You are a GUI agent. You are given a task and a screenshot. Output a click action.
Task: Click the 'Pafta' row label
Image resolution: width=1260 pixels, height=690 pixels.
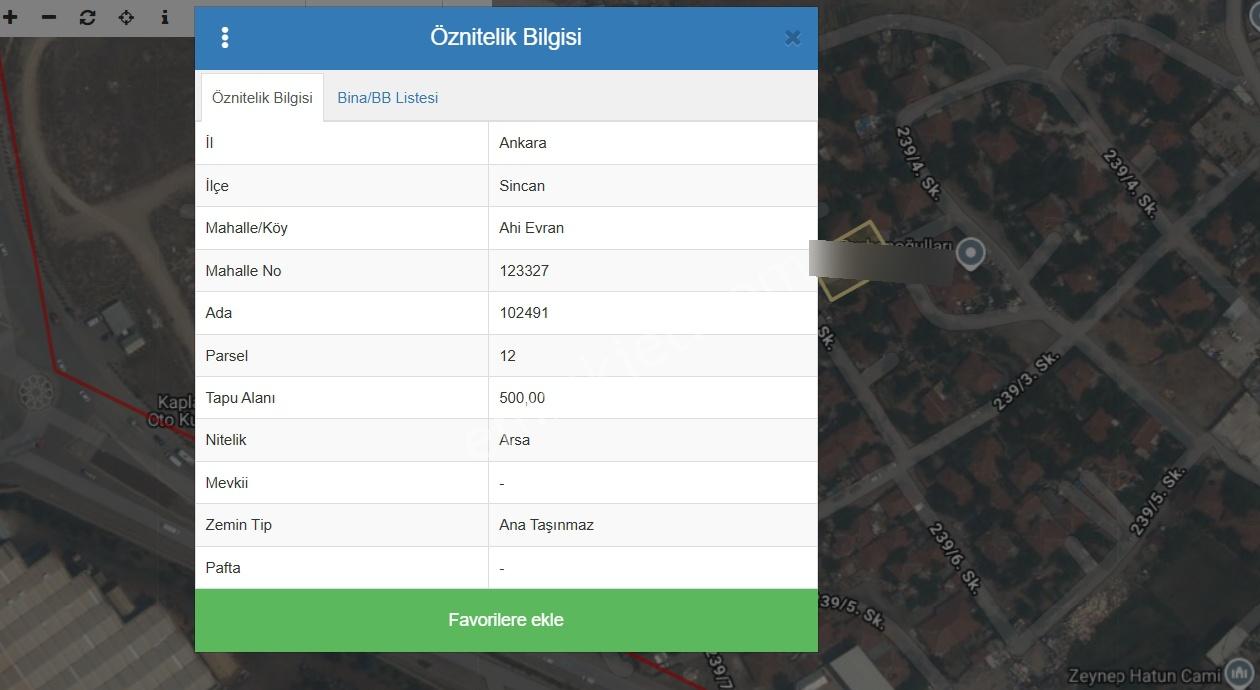pyautogui.click(x=222, y=568)
